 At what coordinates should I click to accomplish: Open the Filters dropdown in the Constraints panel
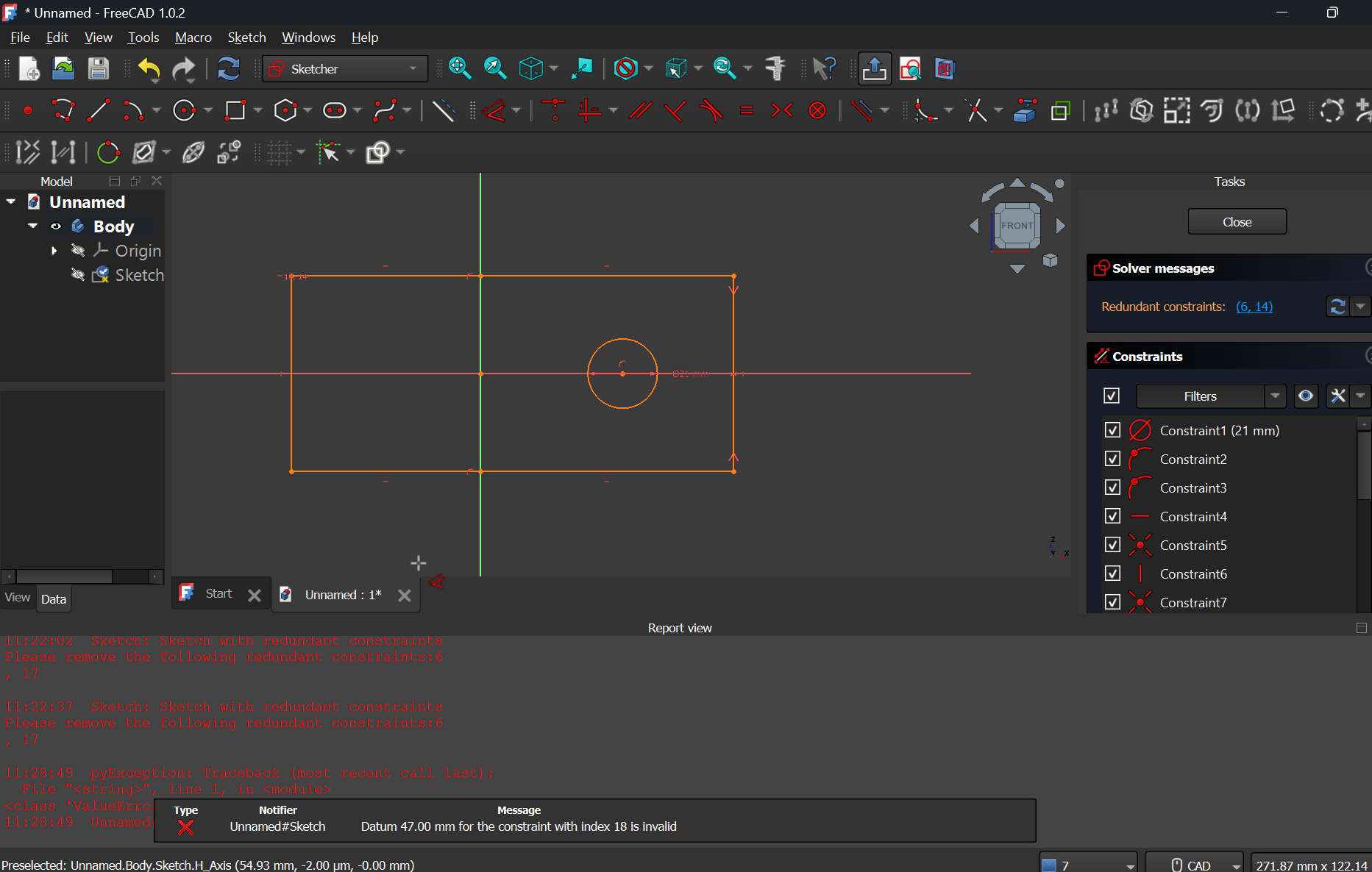[x=1275, y=396]
